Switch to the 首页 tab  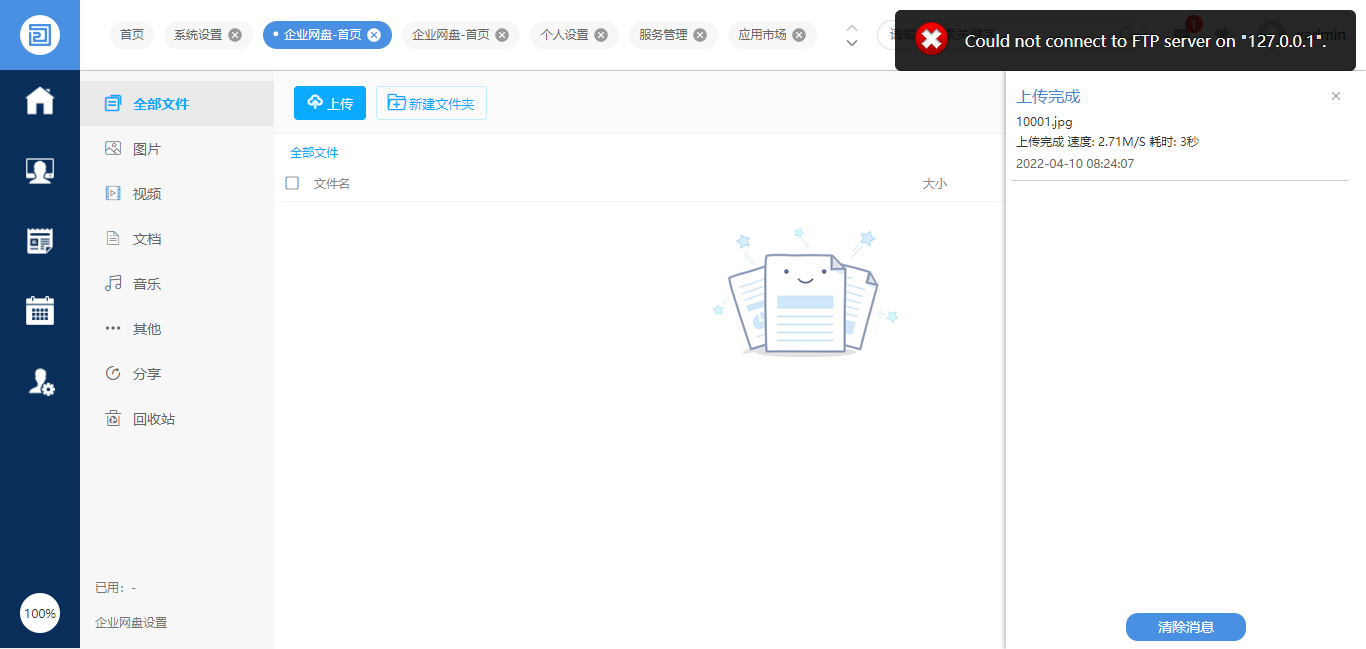(x=132, y=35)
